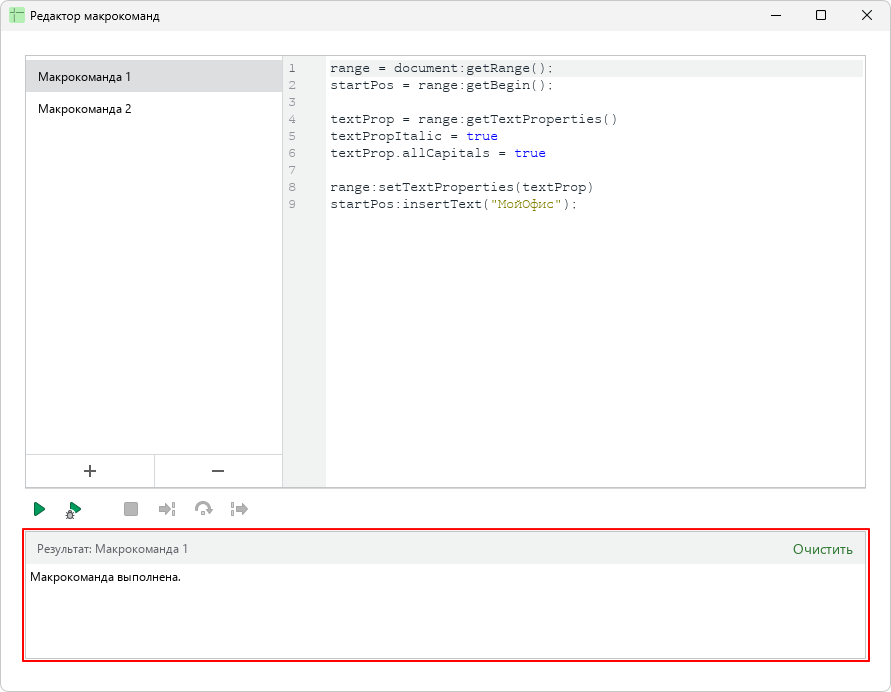Run the macro with the green play icon
Image resolution: width=891 pixels, height=692 pixels.
39,509
